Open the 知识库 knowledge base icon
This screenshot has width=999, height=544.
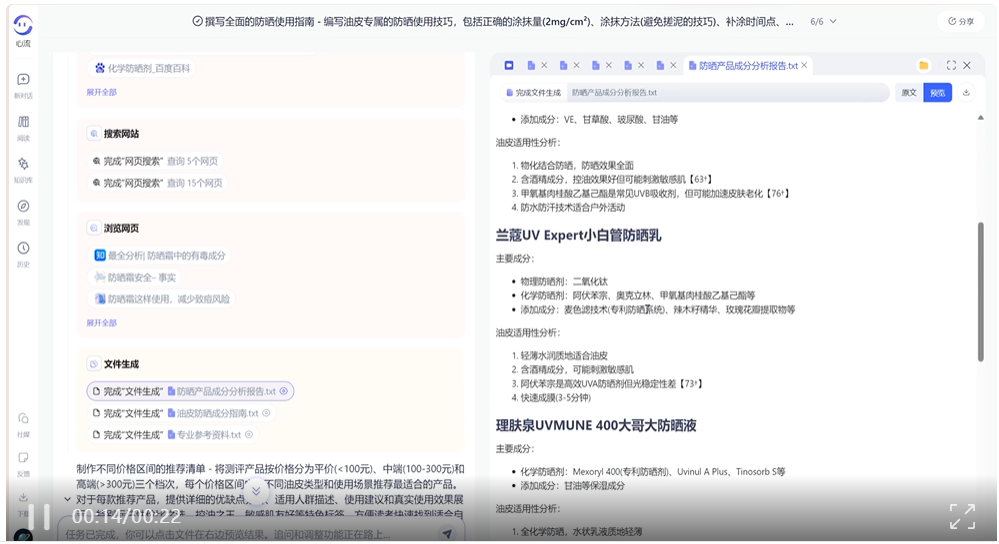click(x=23, y=164)
